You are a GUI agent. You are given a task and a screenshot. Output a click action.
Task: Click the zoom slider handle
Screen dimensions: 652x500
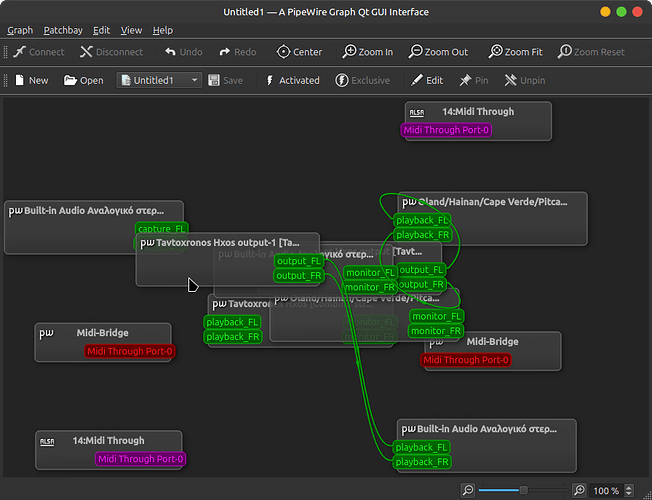tap(524, 490)
